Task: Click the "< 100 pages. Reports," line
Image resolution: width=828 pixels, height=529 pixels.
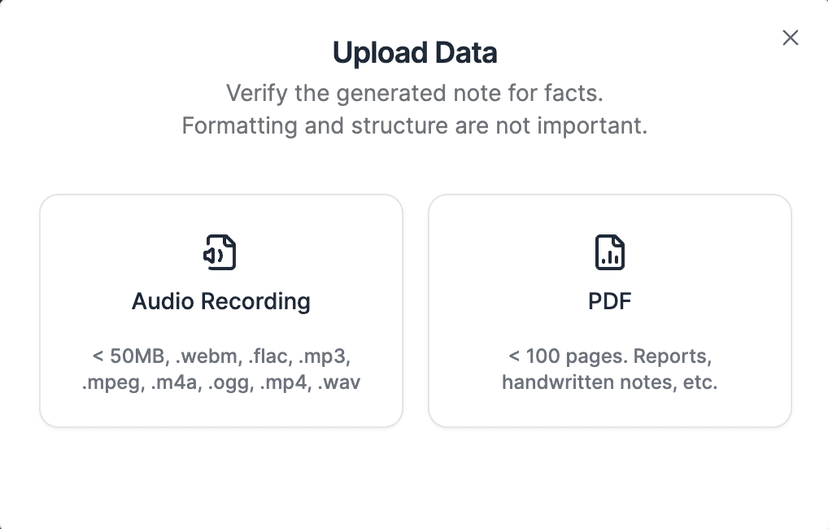Action: (x=610, y=356)
